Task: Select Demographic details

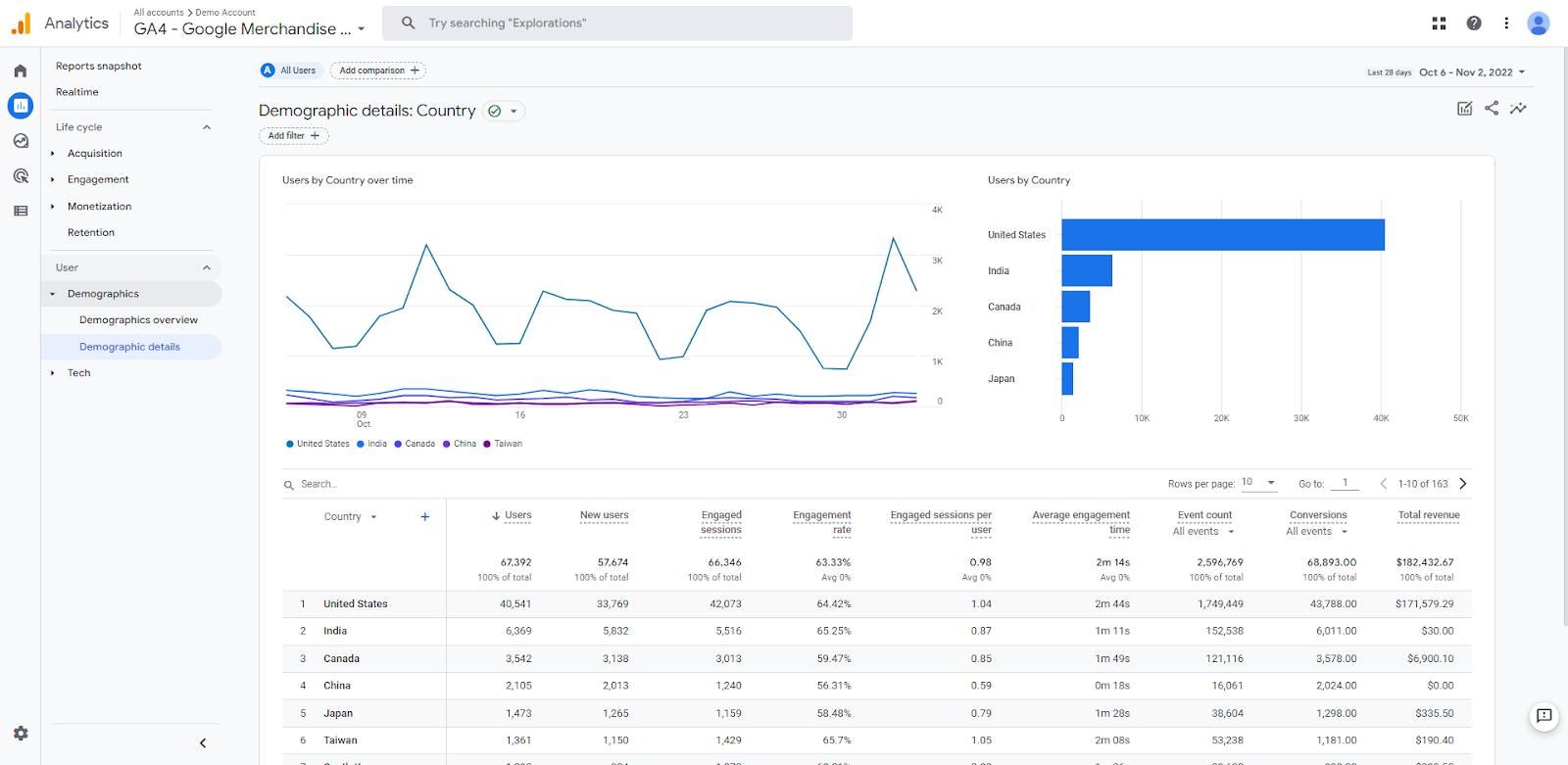Action: click(131, 347)
